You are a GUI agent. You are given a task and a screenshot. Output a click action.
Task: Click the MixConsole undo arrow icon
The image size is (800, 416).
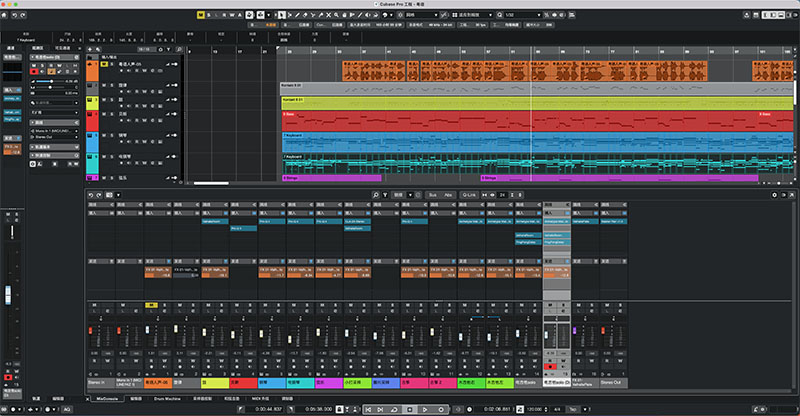coord(91,195)
